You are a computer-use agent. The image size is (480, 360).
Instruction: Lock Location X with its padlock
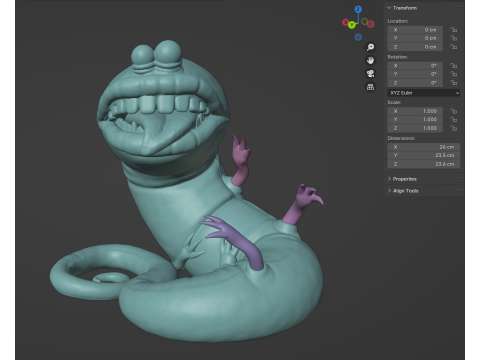[453, 30]
